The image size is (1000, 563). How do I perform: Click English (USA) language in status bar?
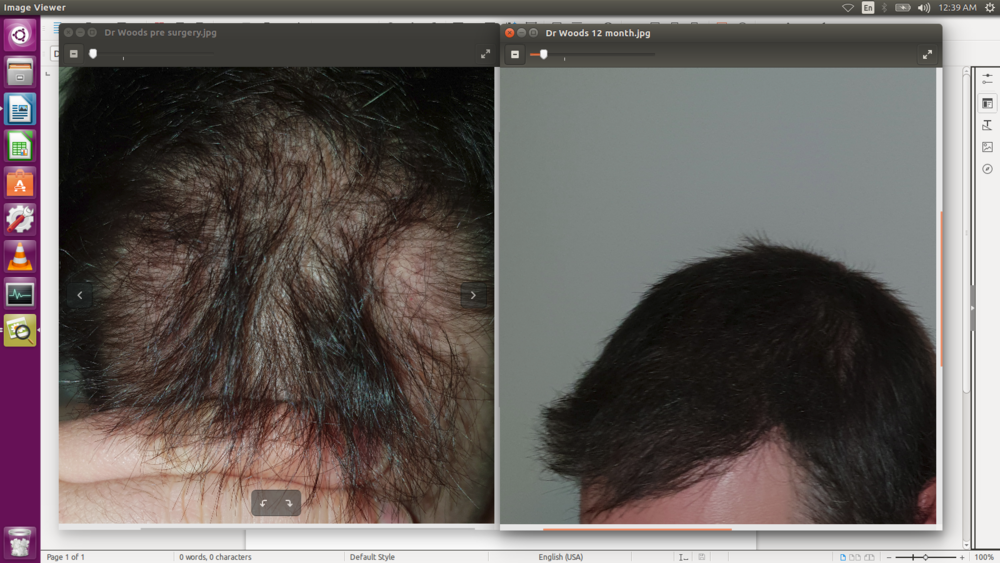[x=560, y=557]
